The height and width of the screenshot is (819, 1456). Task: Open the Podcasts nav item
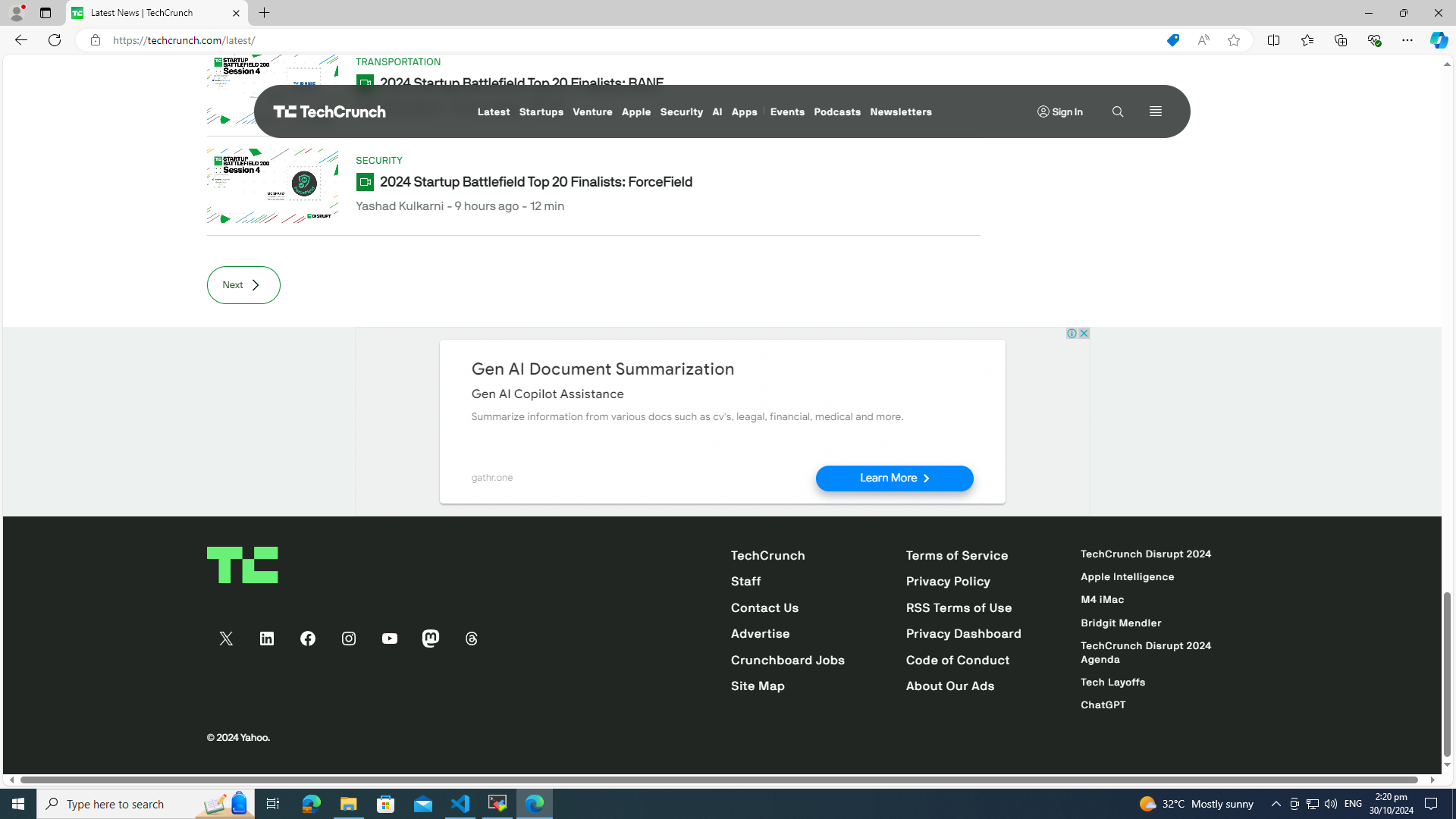pos(837,112)
